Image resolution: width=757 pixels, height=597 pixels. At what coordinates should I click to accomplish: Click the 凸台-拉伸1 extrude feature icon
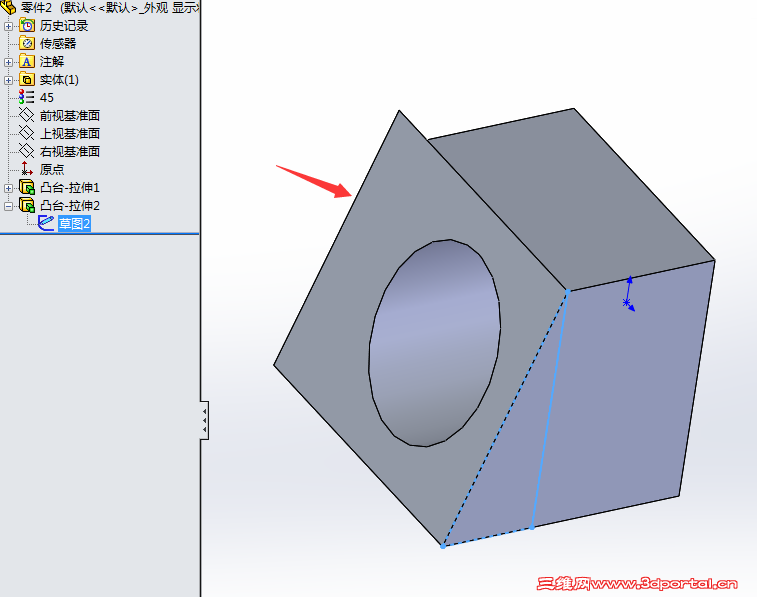click(27, 187)
